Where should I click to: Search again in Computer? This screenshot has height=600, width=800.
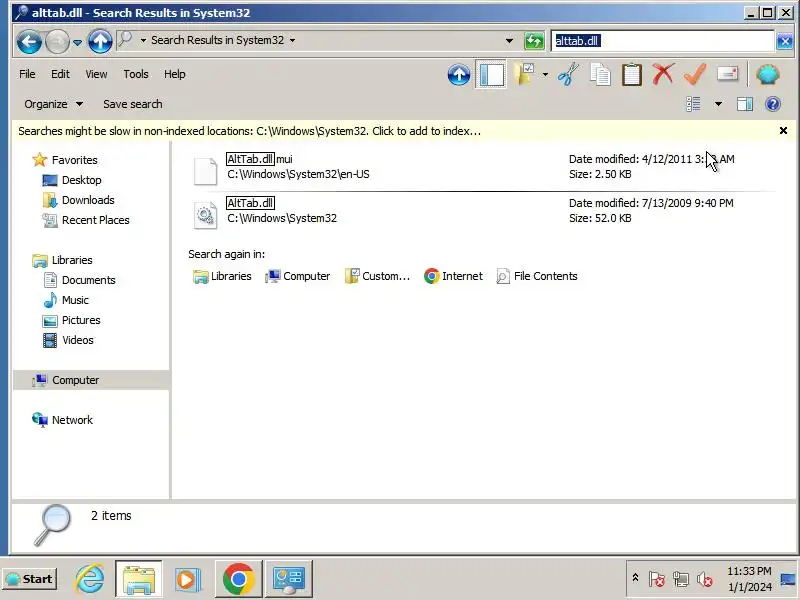click(x=297, y=276)
